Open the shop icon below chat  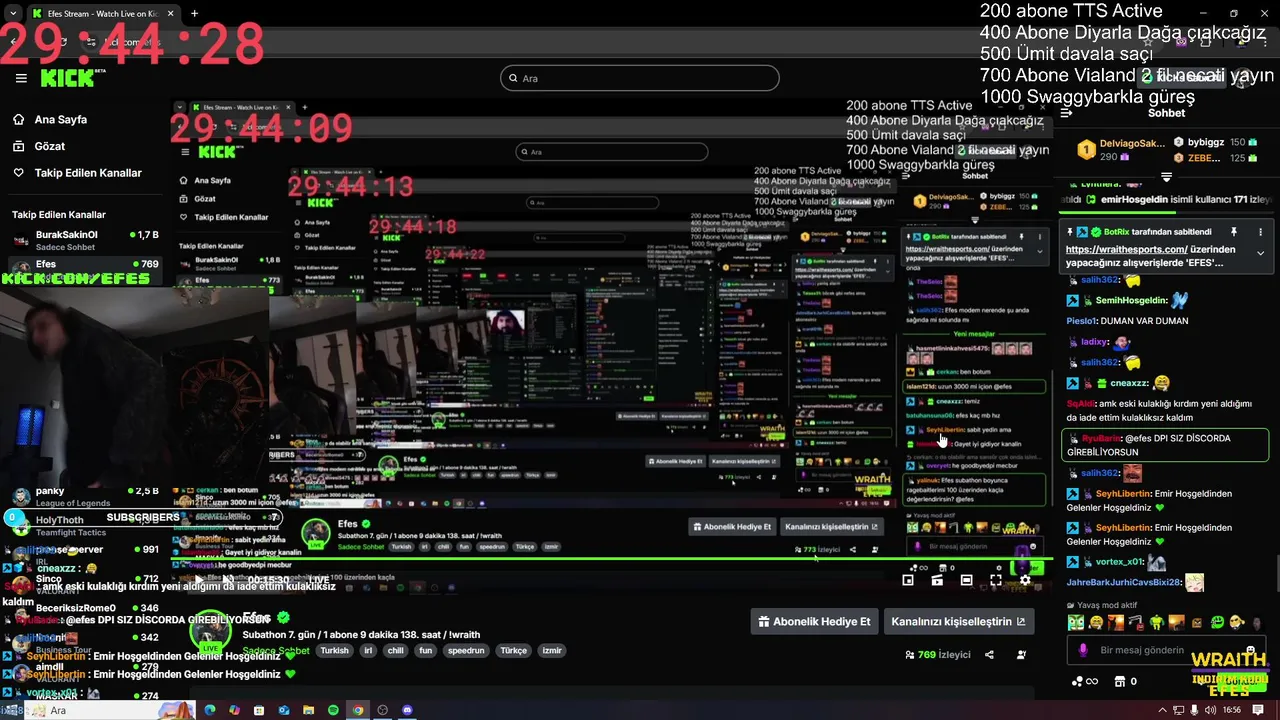coord(1119,682)
